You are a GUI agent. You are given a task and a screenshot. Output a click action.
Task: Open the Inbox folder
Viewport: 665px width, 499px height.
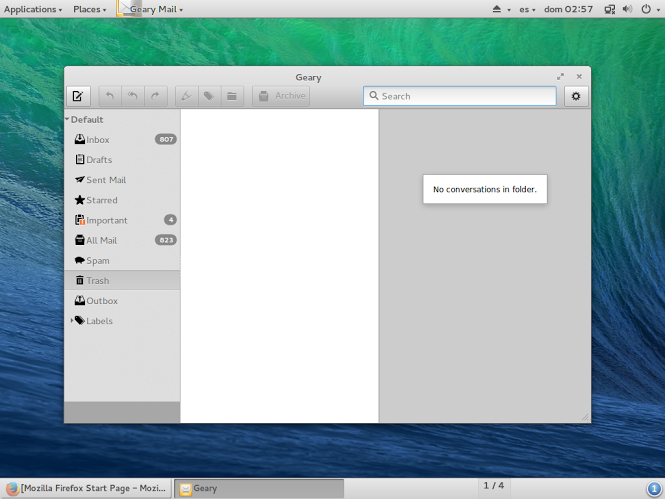tap(122, 139)
